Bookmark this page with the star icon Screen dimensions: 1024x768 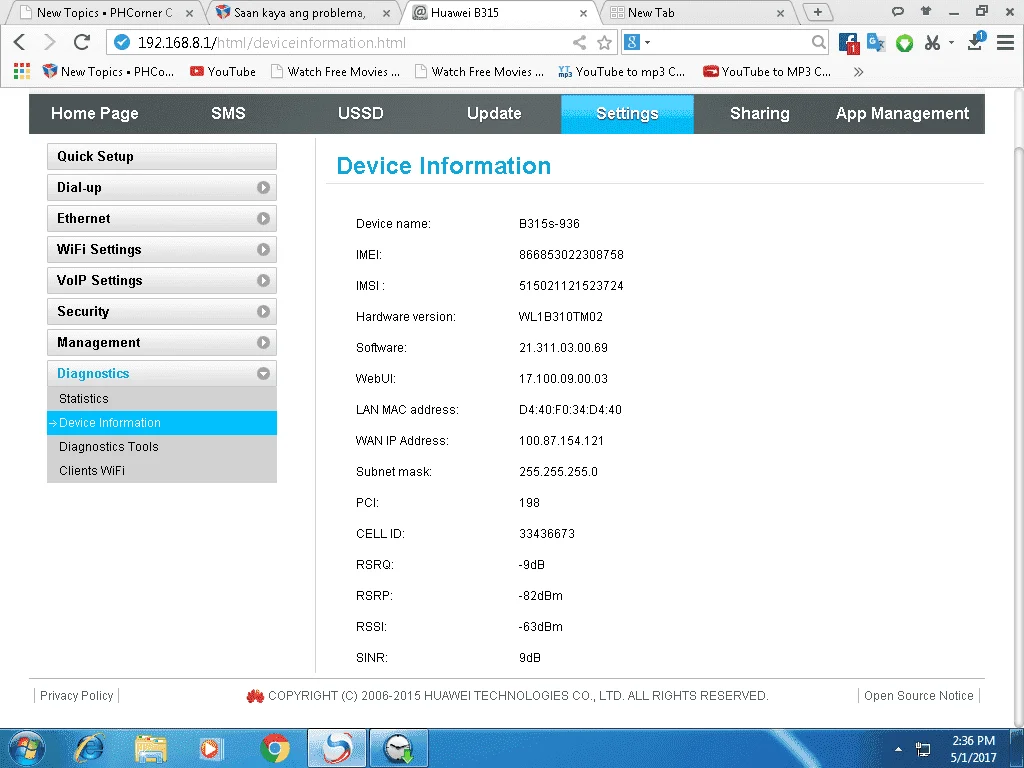604,42
